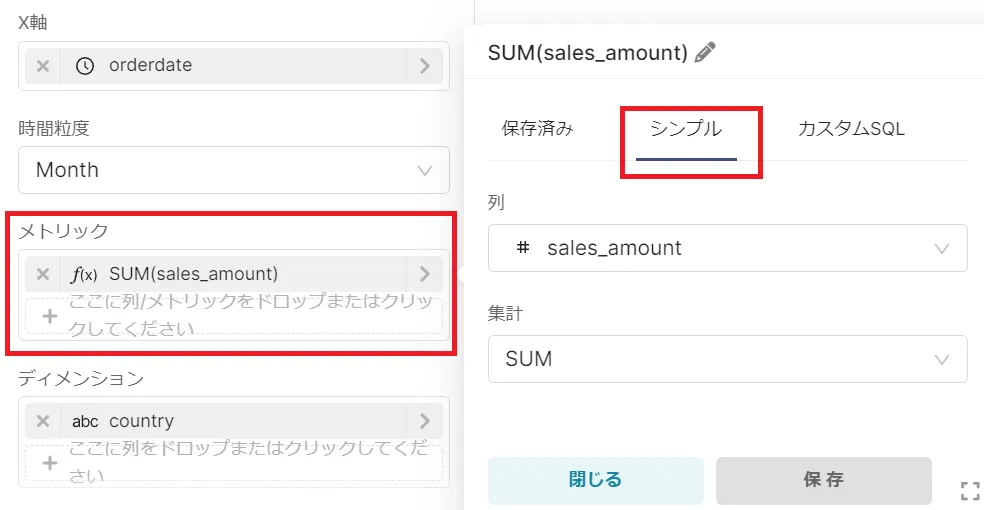The width and height of the screenshot is (984, 510).
Task: Click the f(x) icon on SUM(sales_amount)
Action: tap(85, 274)
